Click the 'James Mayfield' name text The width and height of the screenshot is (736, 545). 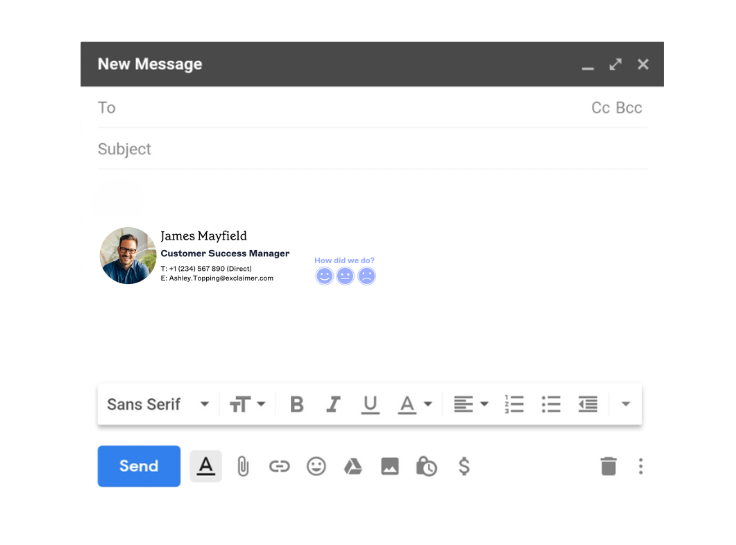[203, 236]
